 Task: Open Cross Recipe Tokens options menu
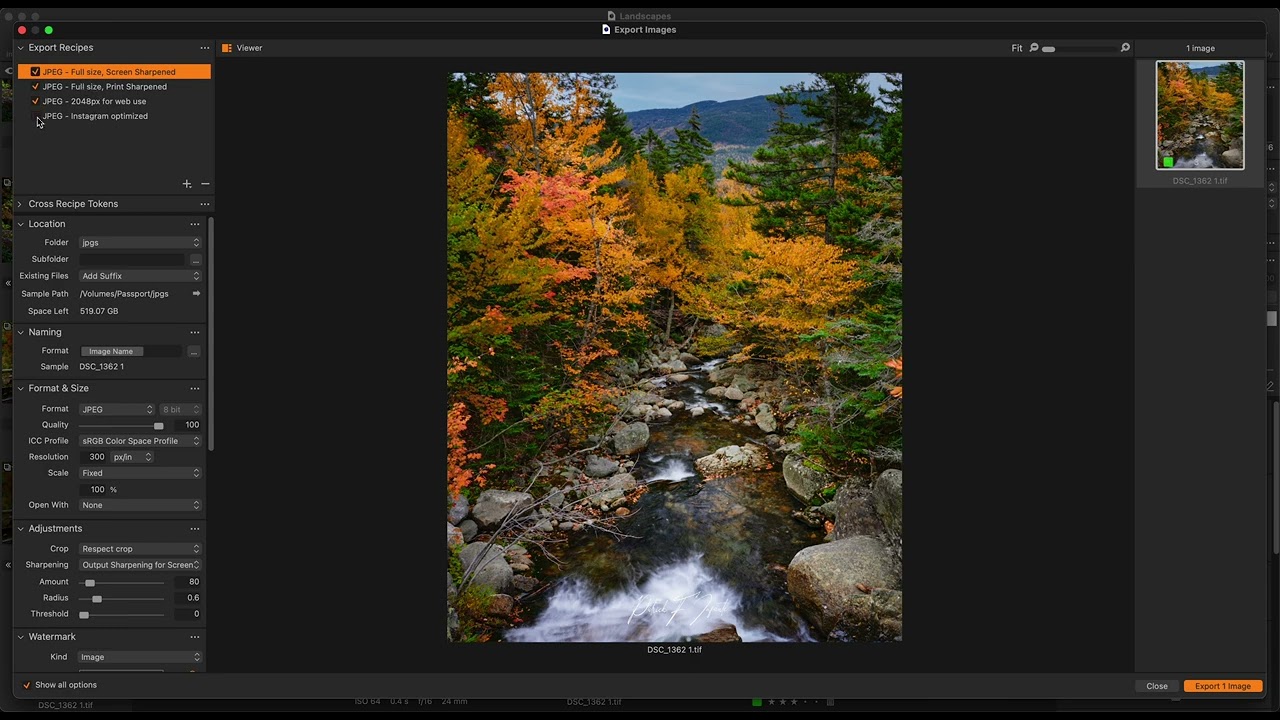click(x=205, y=204)
